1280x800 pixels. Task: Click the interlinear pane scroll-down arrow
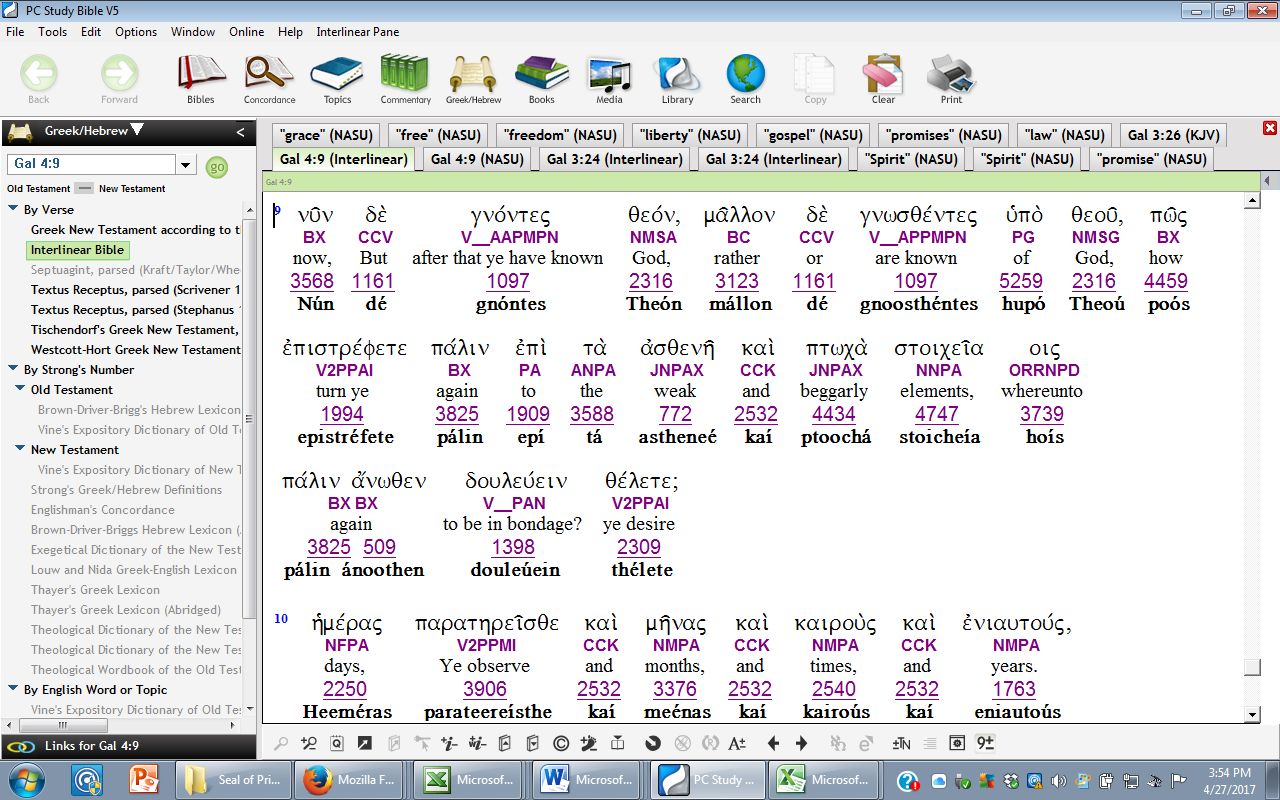(x=1252, y=714)
